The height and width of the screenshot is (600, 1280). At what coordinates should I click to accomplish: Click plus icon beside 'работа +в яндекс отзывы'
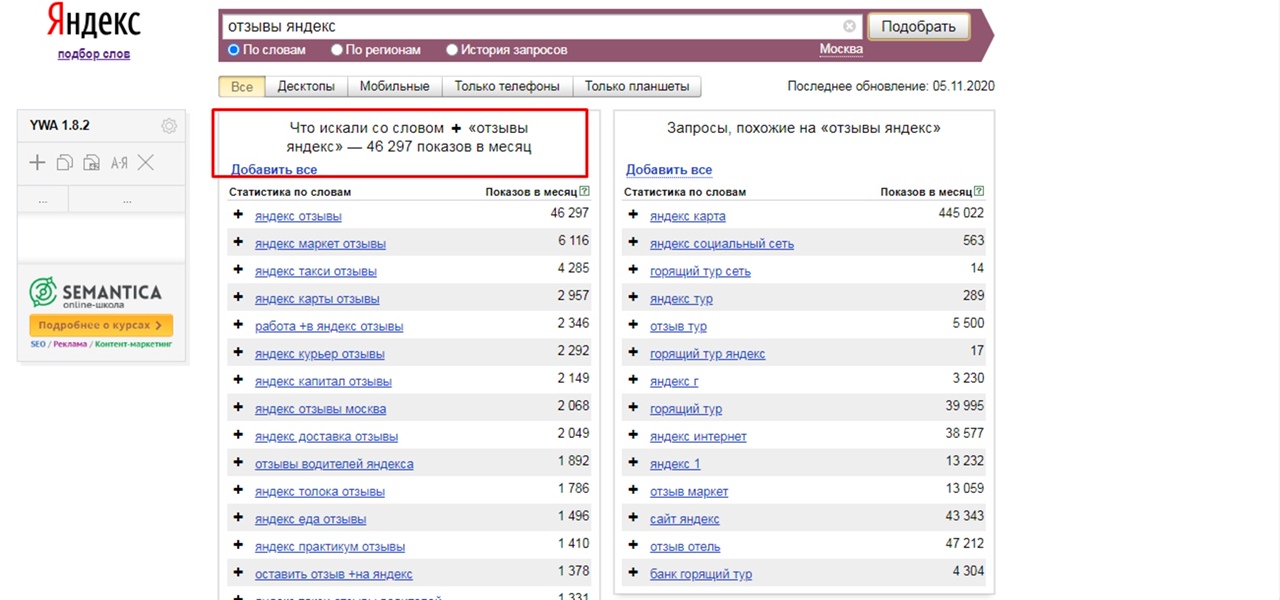click(x=238, y=325)
